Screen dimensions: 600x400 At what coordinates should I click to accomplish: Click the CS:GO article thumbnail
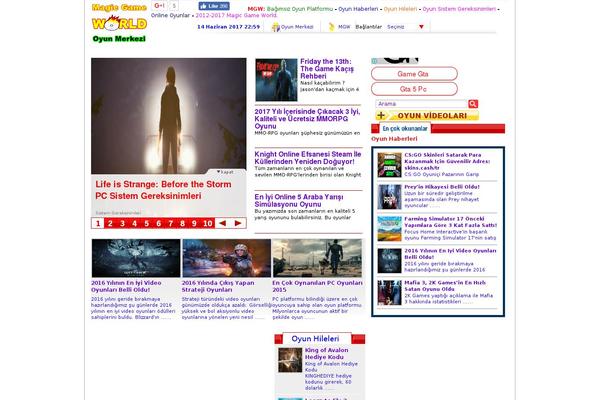pos(389,165)
